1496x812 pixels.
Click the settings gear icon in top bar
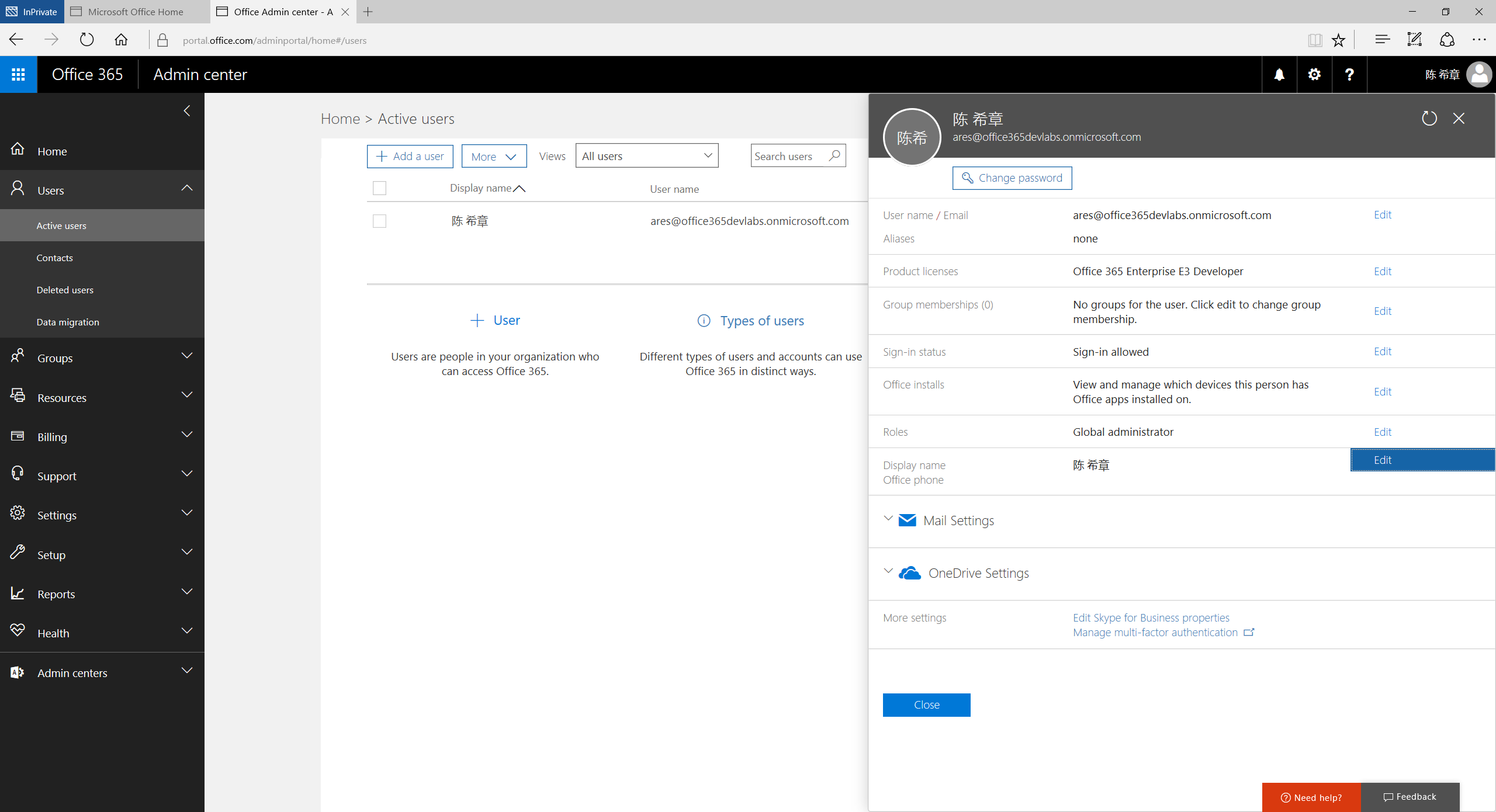[x=1314, y=74]
